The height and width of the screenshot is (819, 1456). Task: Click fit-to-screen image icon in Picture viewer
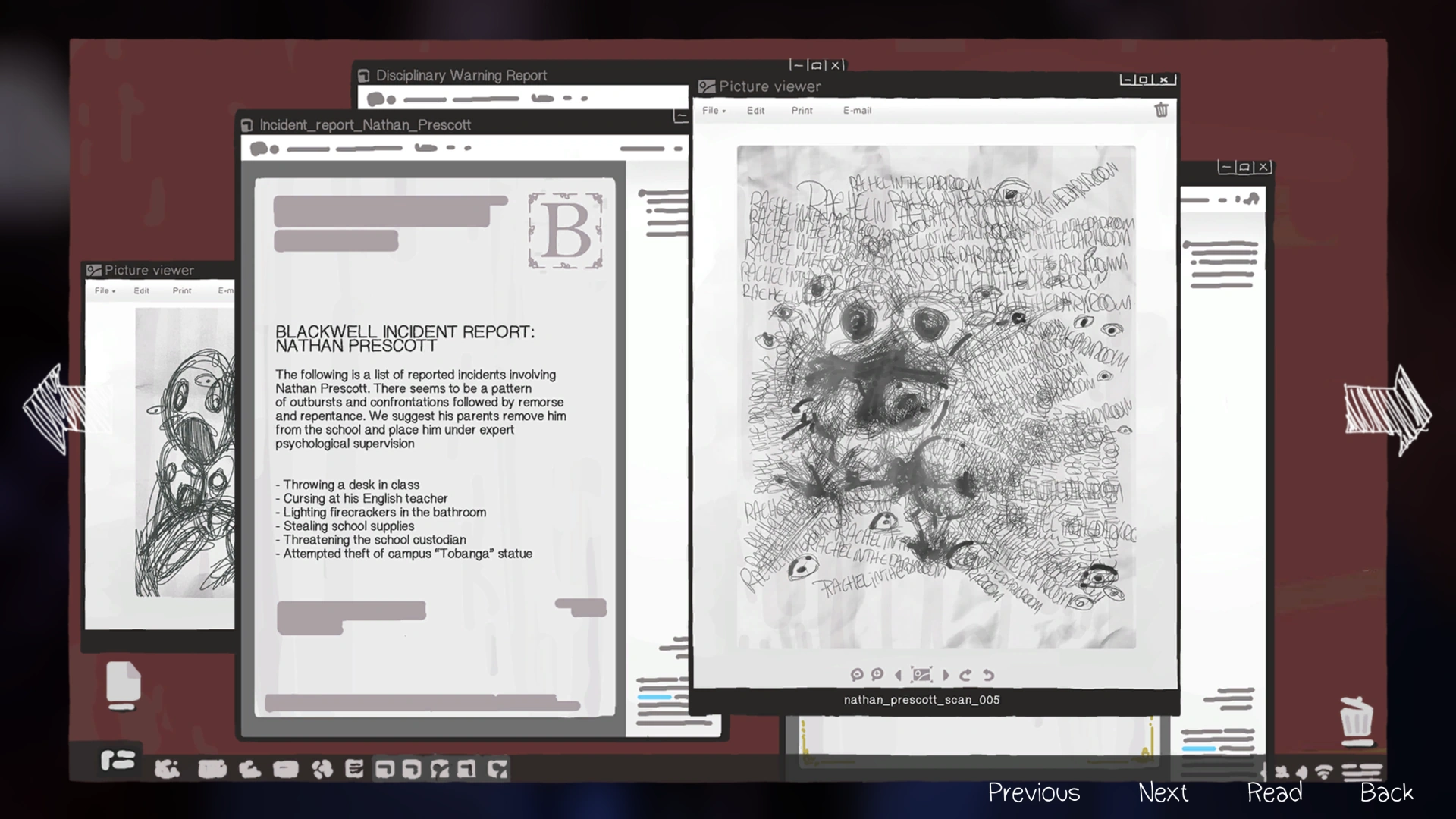921,674
